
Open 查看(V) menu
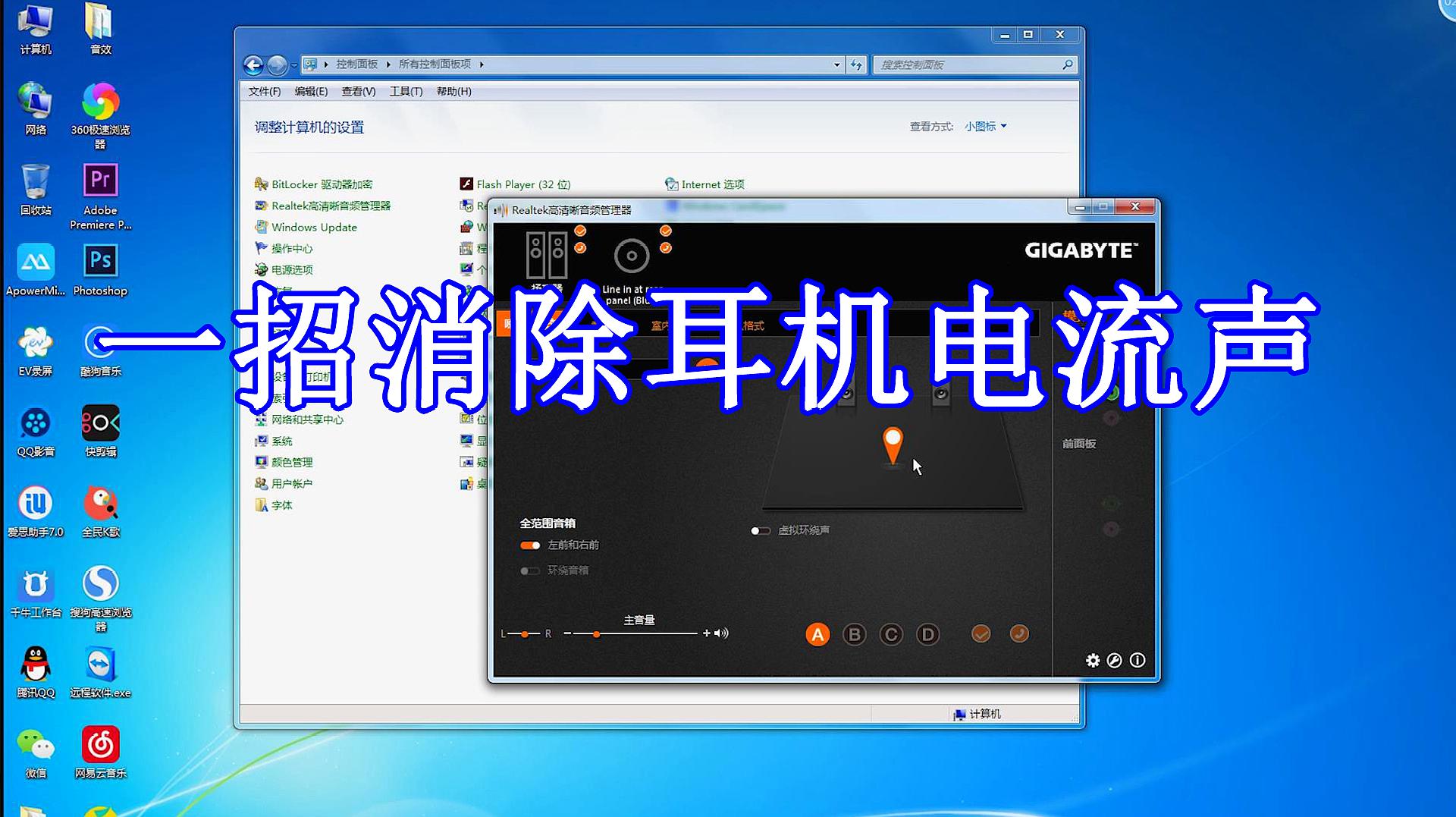359,92
